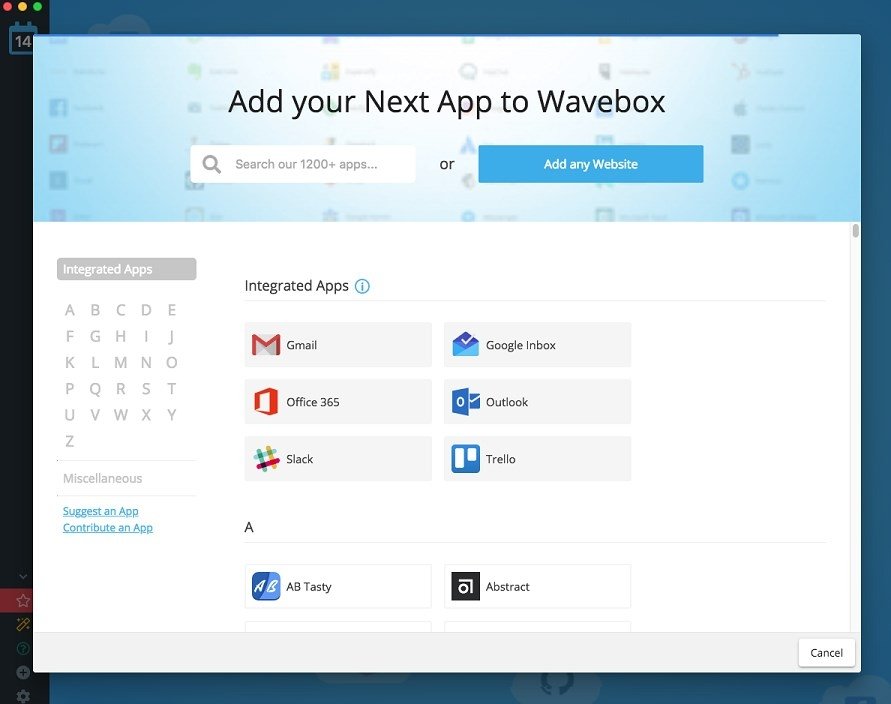
Task: Choose the Abstract app tile
Action: pyautogui.click(x=538, y=586)
